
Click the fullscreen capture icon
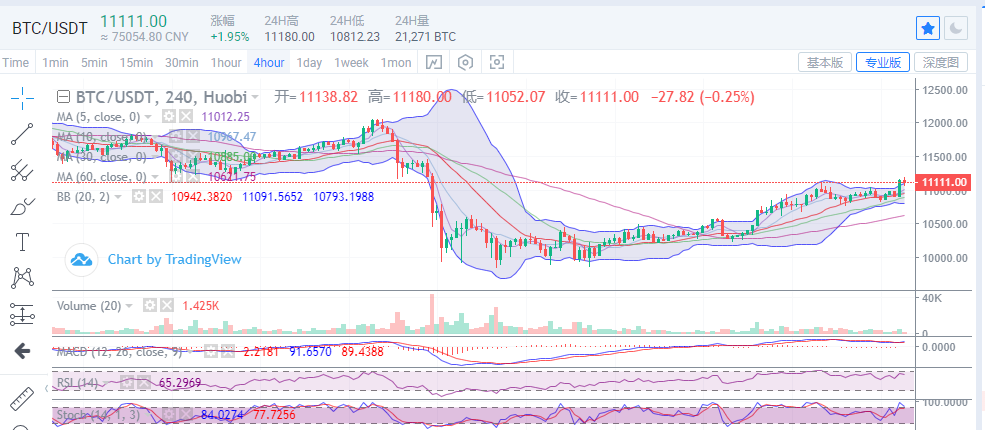pyautogui.click(x=497, y=62)
